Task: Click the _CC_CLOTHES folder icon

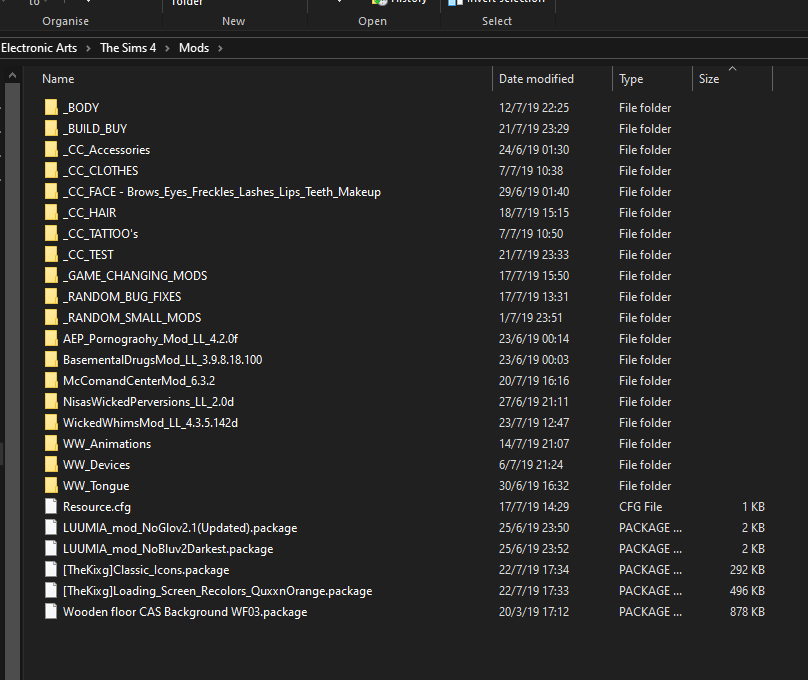Action: click(51, 171)
